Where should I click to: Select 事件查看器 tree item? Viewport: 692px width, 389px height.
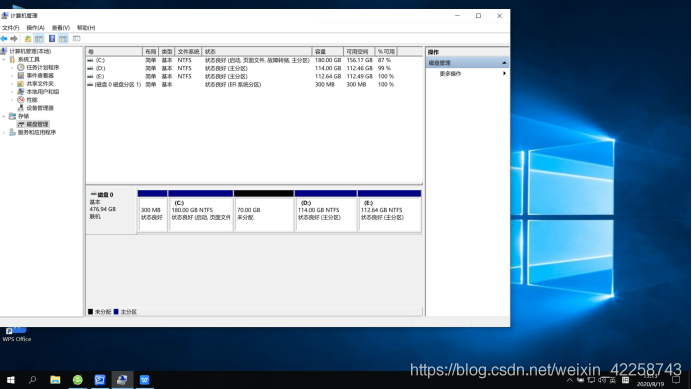40,76
